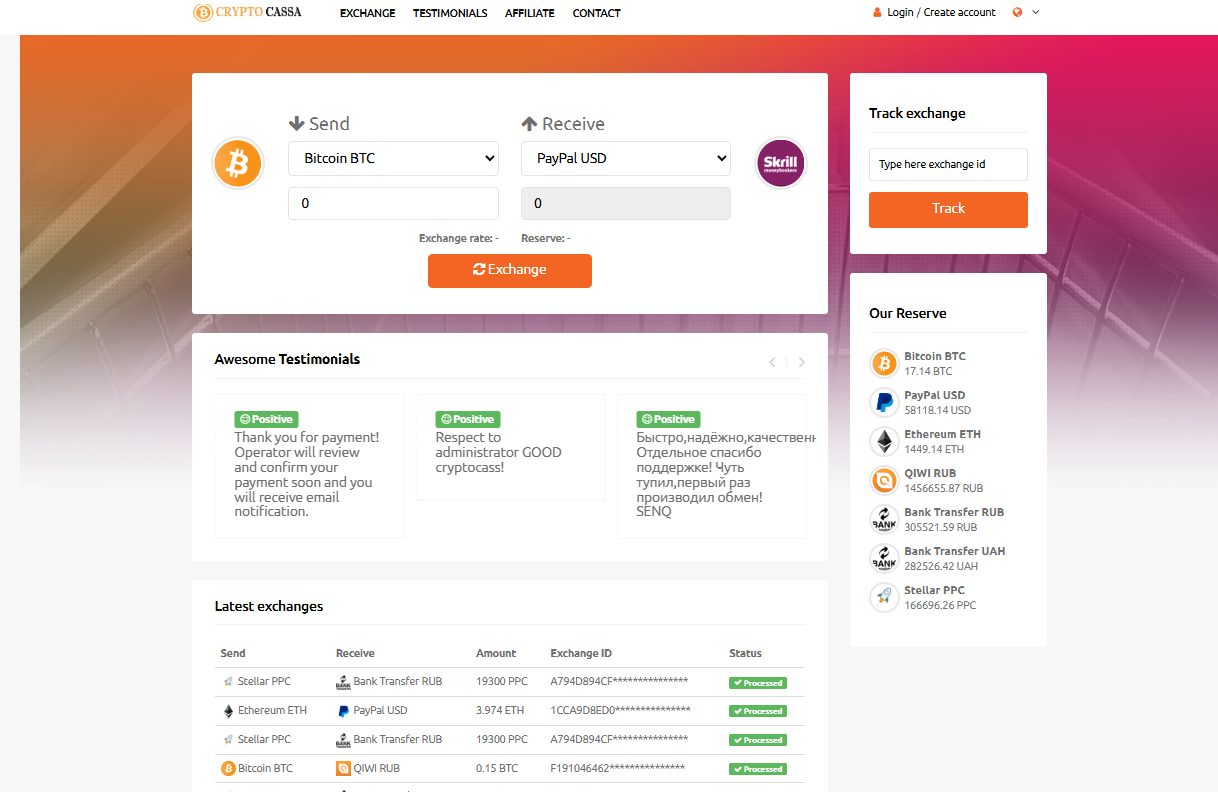Click the Bank Transfer RUB reserve icon
Screen dimensions: 1218x792
884,519
